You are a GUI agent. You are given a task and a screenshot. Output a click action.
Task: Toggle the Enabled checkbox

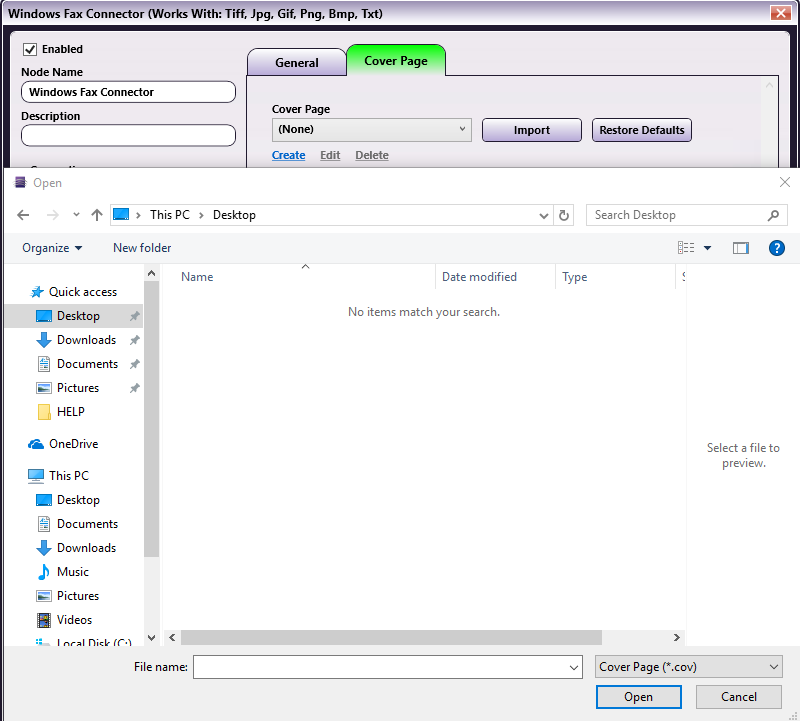point(30,49)
